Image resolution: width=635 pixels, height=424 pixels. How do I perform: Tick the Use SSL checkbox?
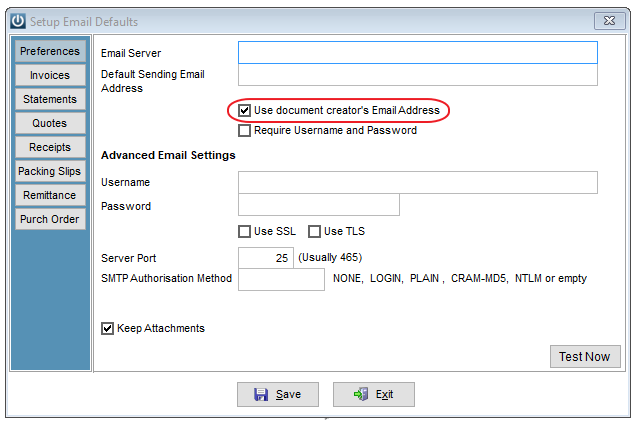(x=244, y=231)
